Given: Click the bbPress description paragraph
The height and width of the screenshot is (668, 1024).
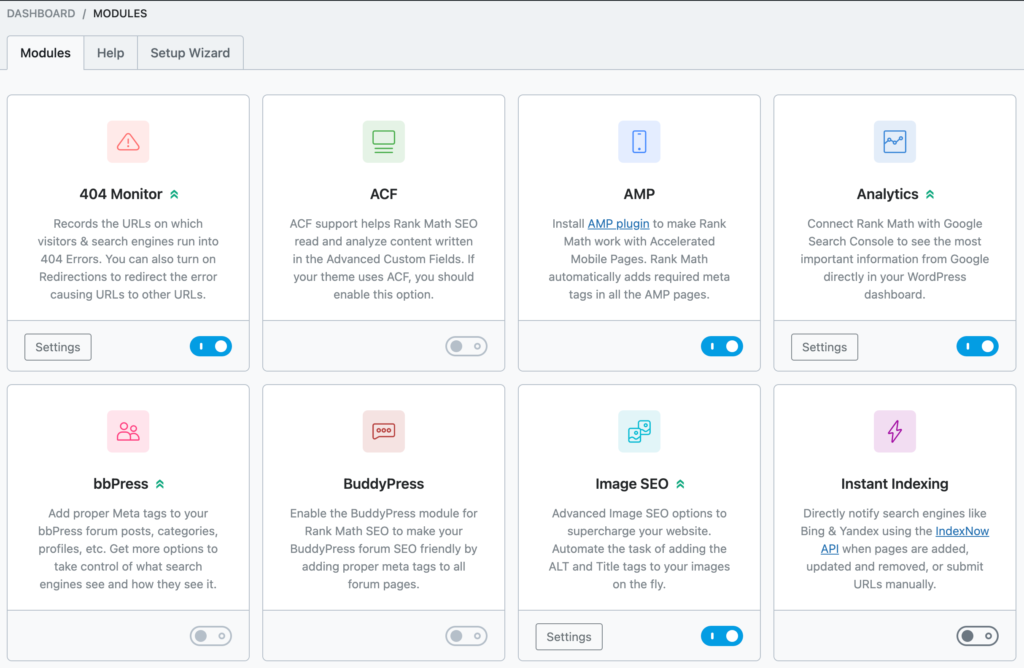Looking at the screenshot, I should tap(128, 549).
